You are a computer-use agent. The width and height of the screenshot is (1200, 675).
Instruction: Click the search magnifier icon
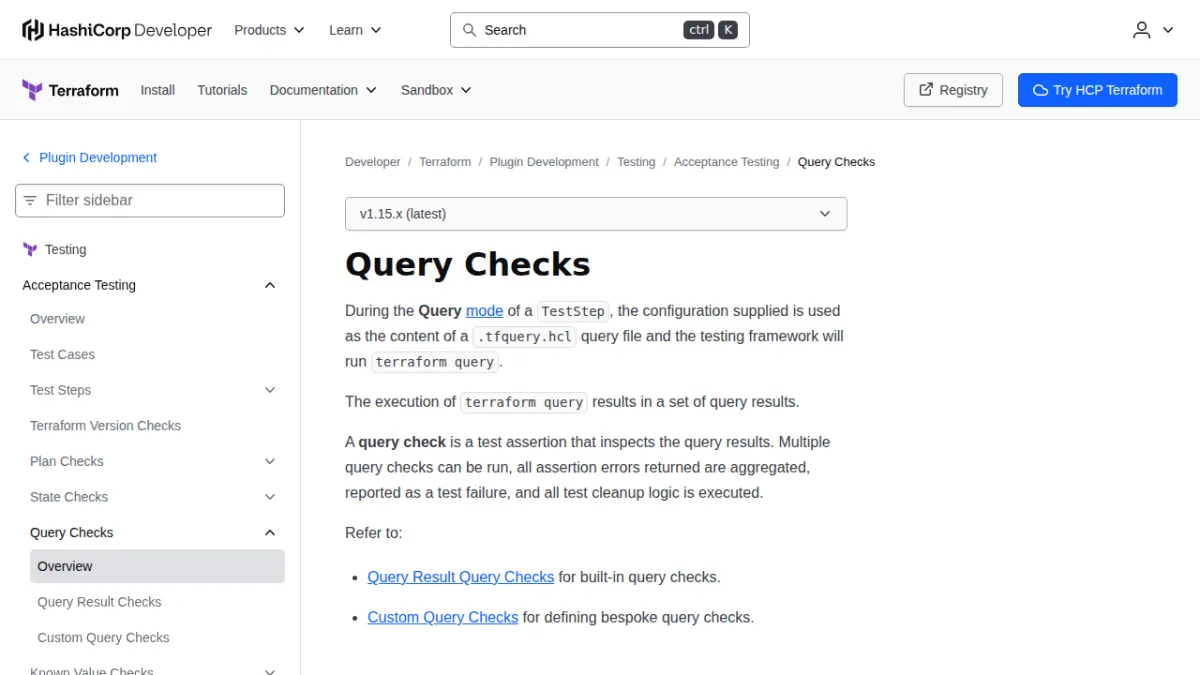[469, 30]
